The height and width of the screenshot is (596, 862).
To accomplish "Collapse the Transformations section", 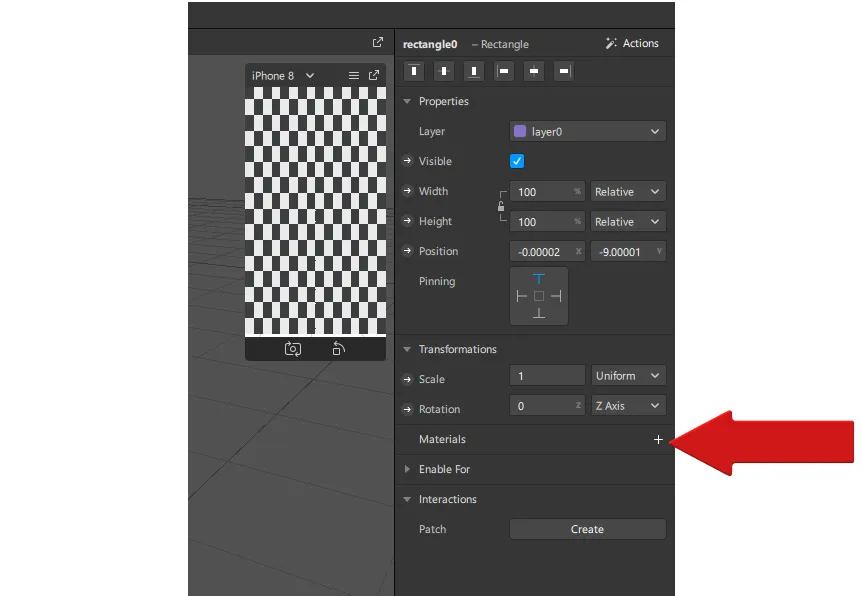I will pos(407,349).
